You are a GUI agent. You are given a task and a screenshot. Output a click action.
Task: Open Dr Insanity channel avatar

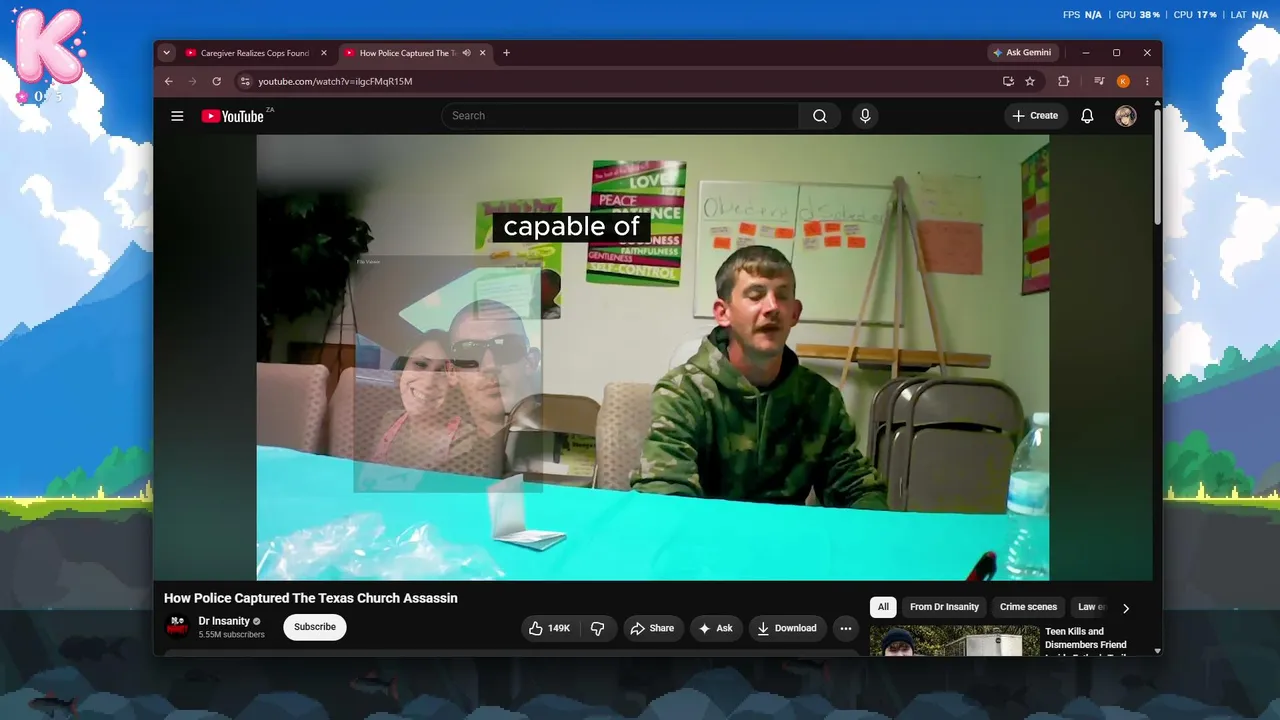[177, 627]
